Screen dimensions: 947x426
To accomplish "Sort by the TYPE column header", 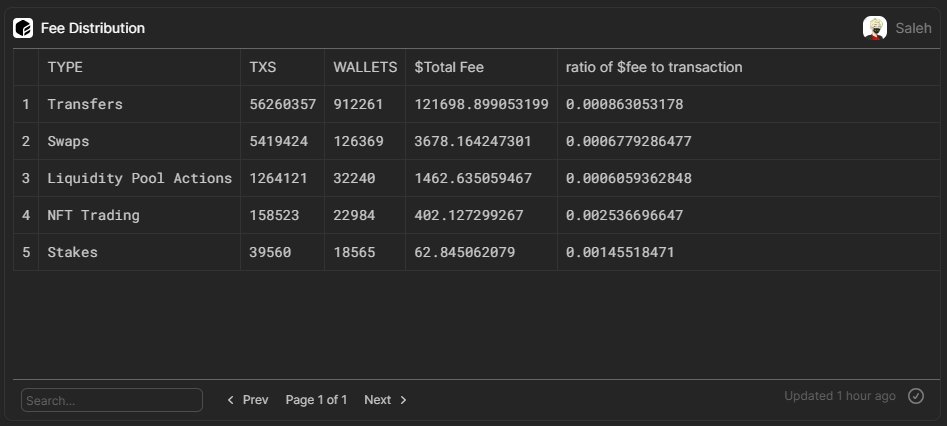I will point(65,67).
